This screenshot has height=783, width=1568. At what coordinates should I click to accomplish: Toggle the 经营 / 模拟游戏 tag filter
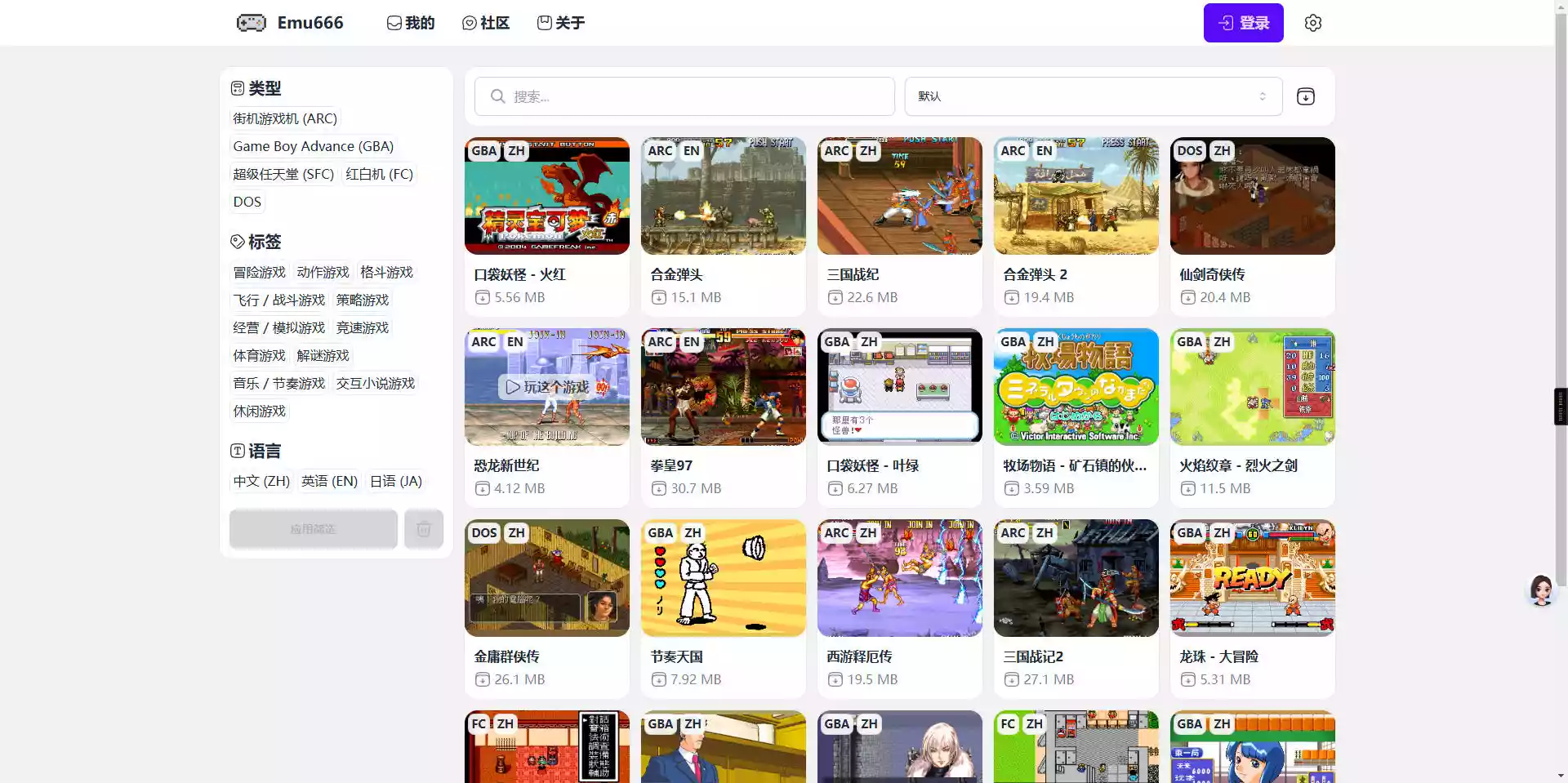(279, 328)
